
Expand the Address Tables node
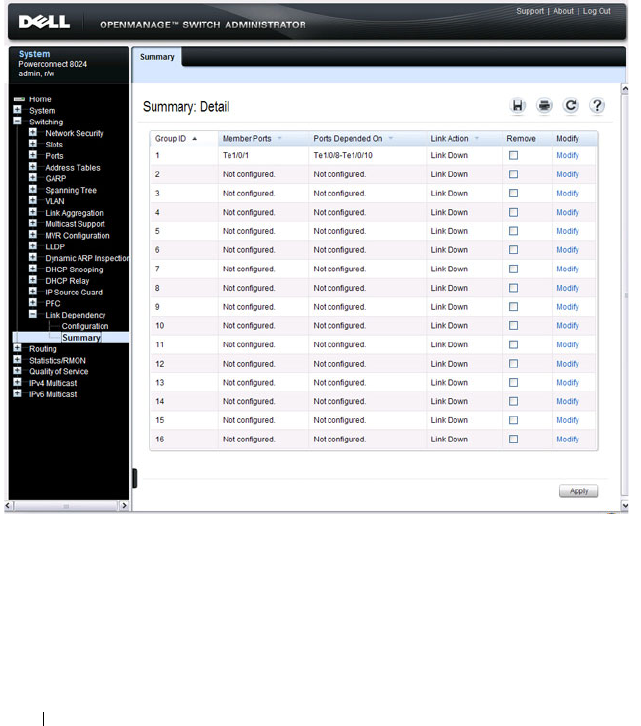tap(32, 166)
